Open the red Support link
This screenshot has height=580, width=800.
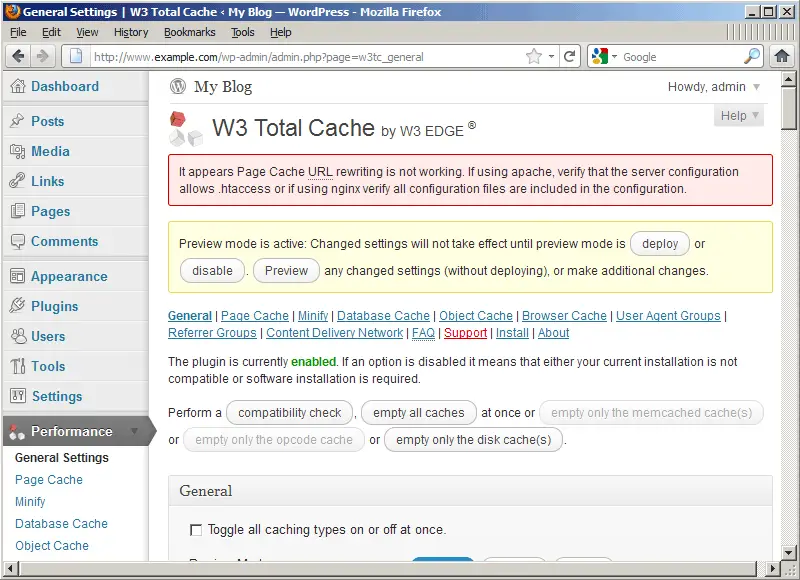(x=465, y=333)
